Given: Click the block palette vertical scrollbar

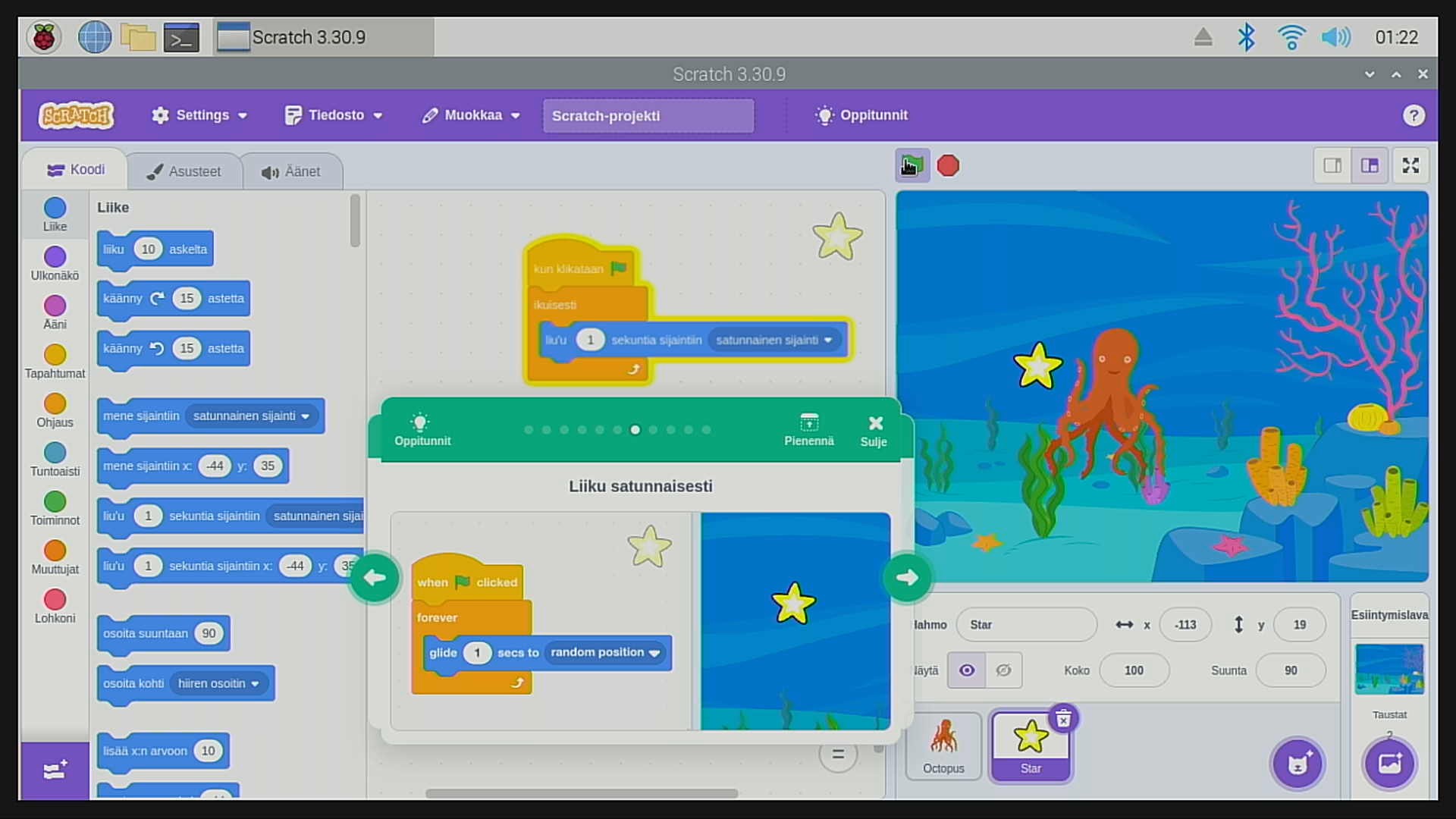Looking at the screenshot, I should pyautogui.click(x=355, y=221).
